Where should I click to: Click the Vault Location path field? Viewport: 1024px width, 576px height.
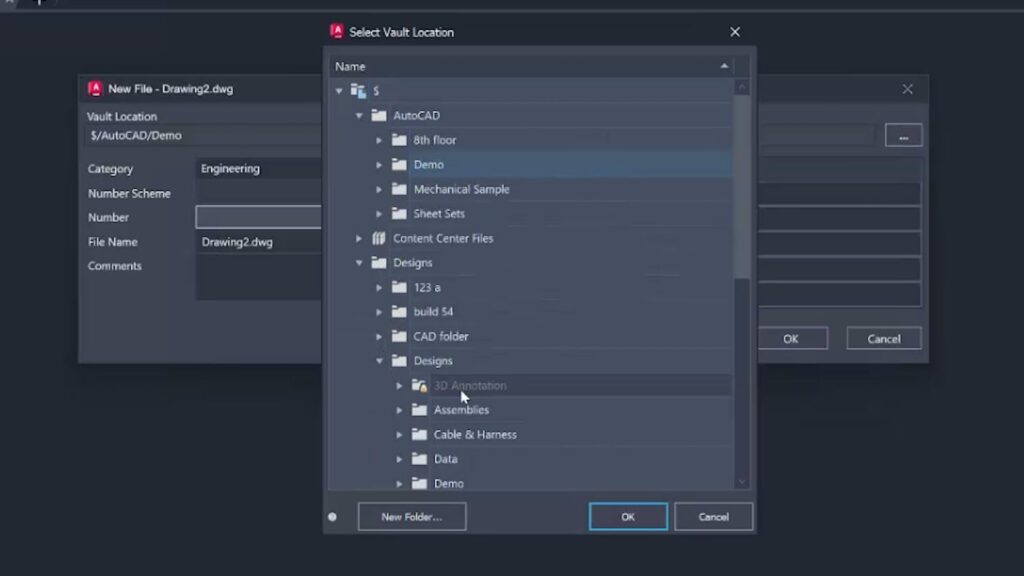click(205, 136)
